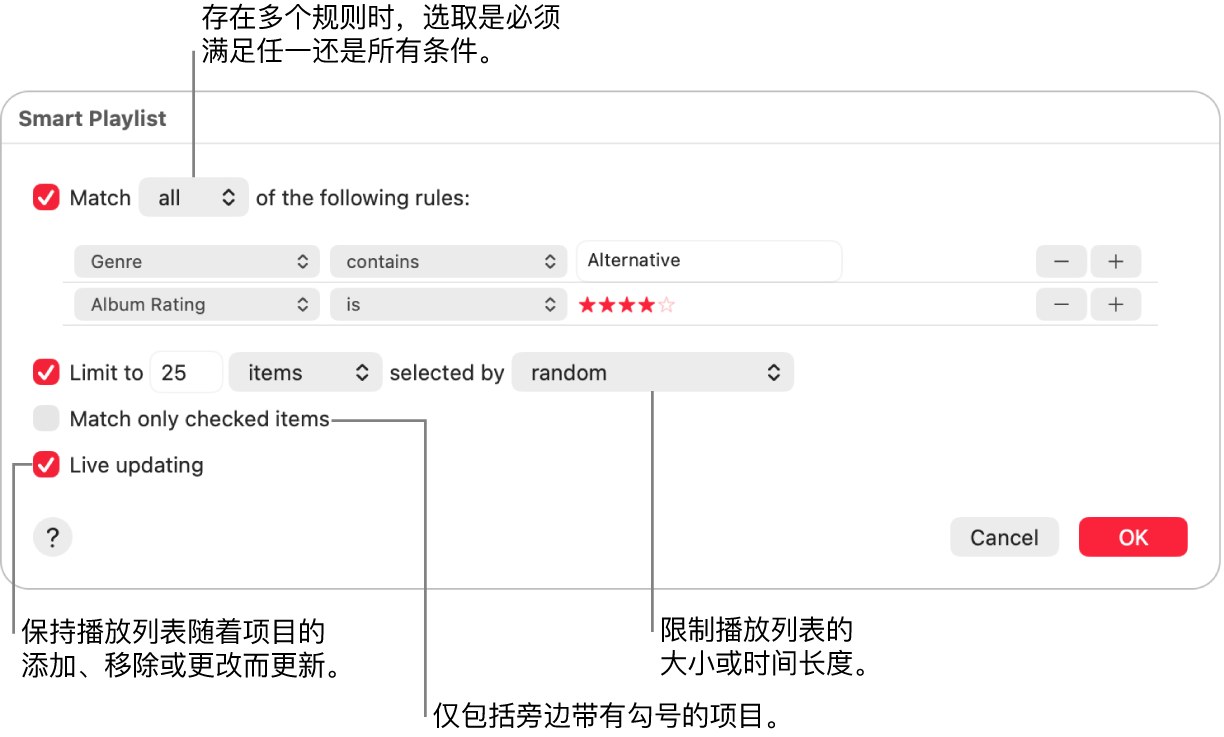Open the Genre field dropdown

(197, 262)
